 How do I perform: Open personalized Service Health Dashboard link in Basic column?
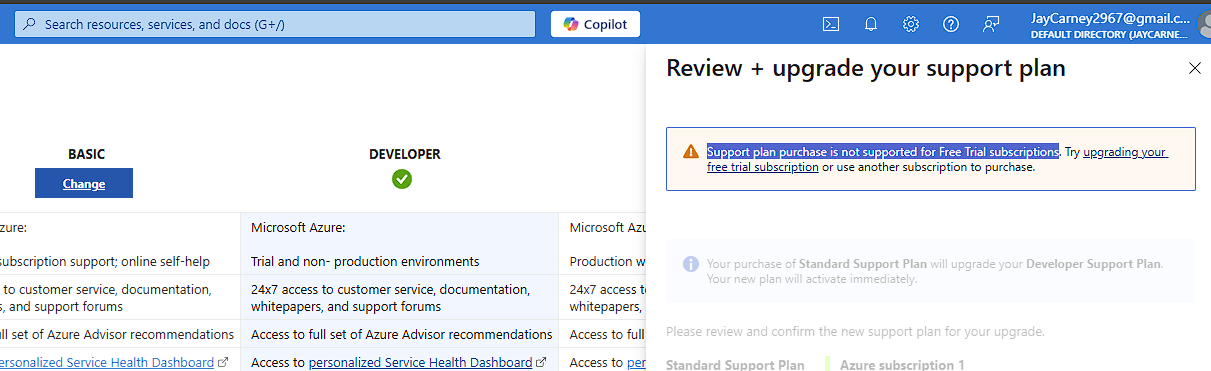[x=106, y=362]
